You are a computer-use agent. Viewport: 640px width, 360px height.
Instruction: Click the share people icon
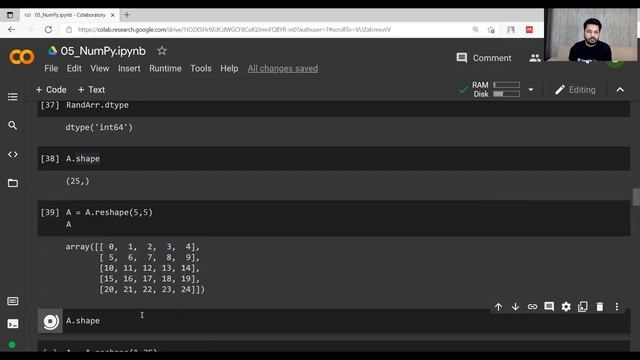pos(535,58)
